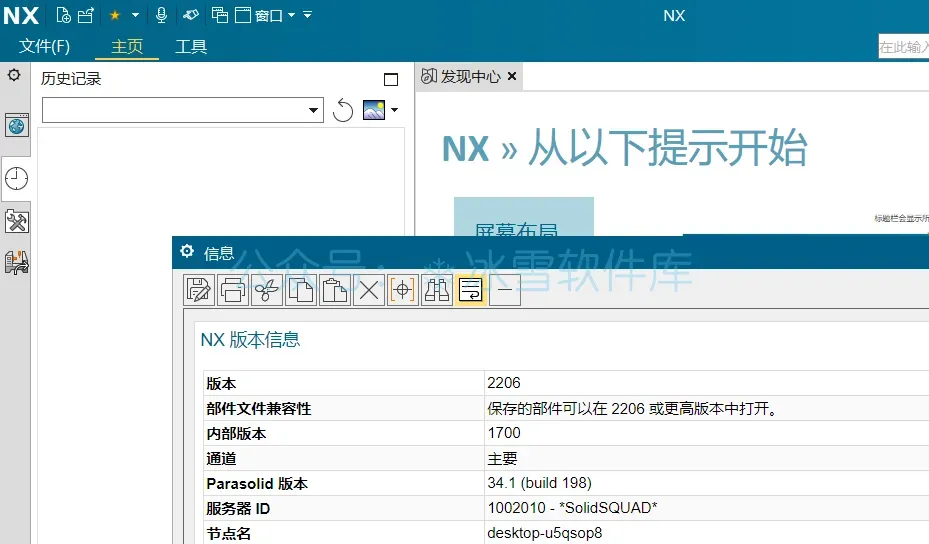Screen dimensions: 929x544
Task: Click the yellow star favorites icon
Action: (x=115, y=15)
